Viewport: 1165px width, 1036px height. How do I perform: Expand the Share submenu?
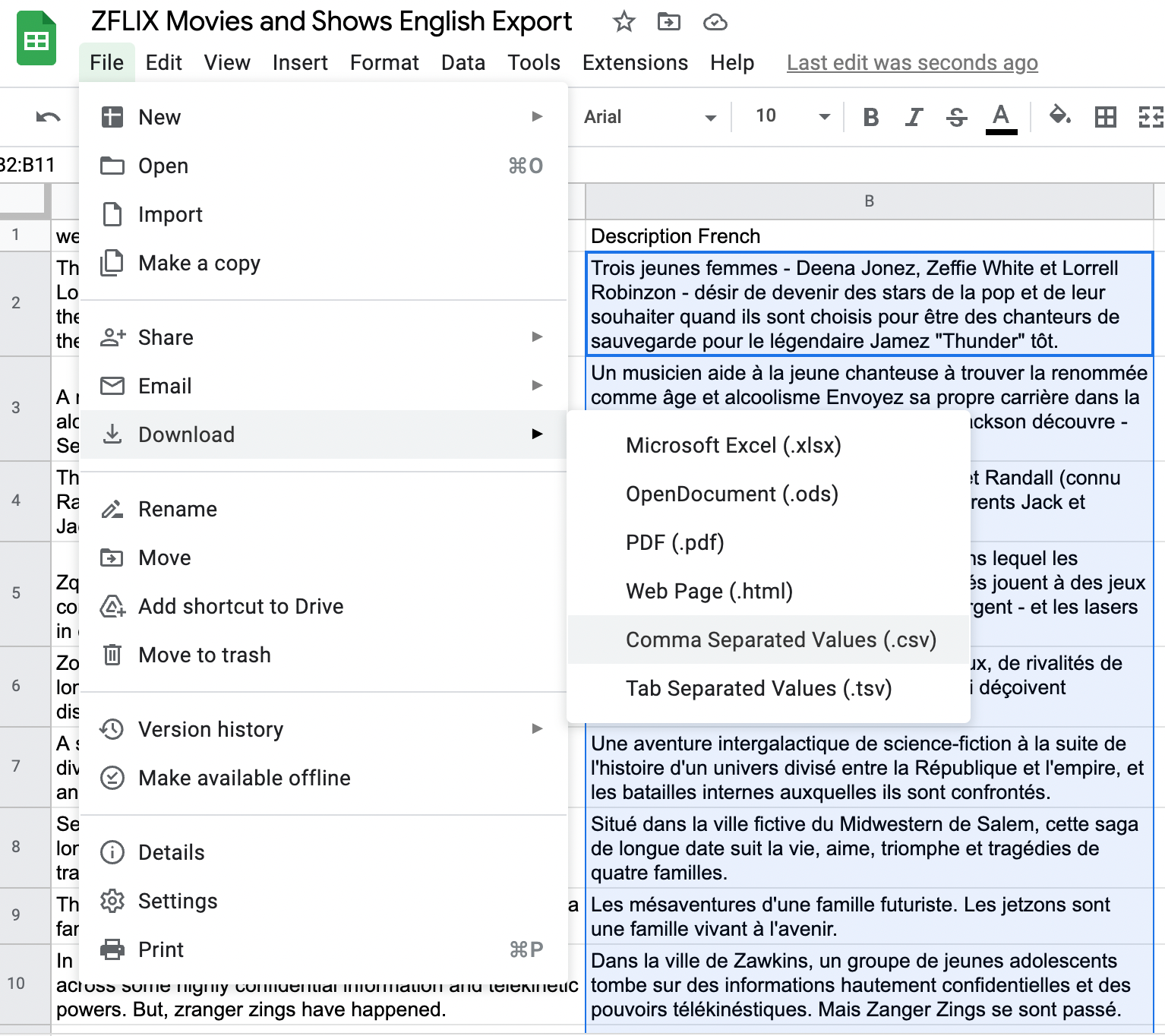(323, 337)
